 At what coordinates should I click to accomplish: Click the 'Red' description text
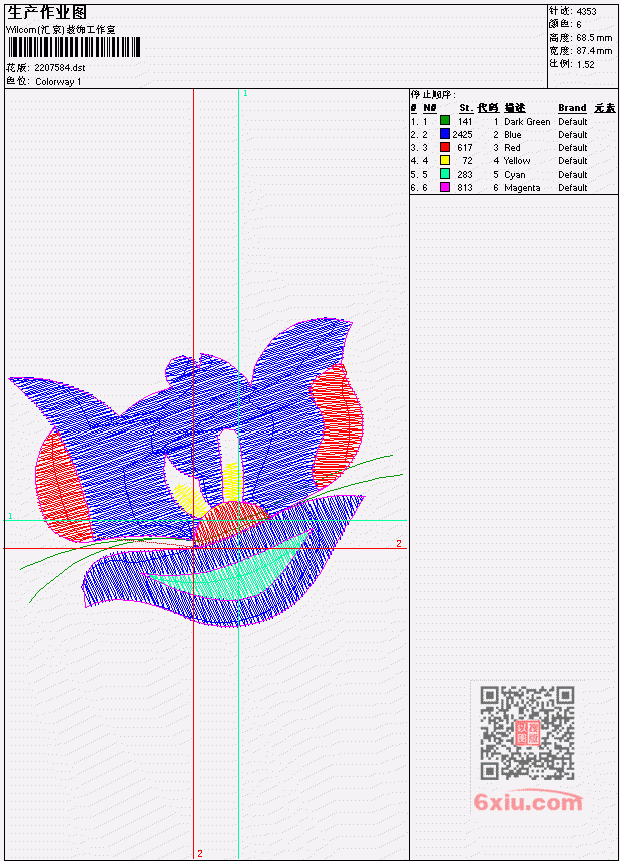(x=512, y=148)
